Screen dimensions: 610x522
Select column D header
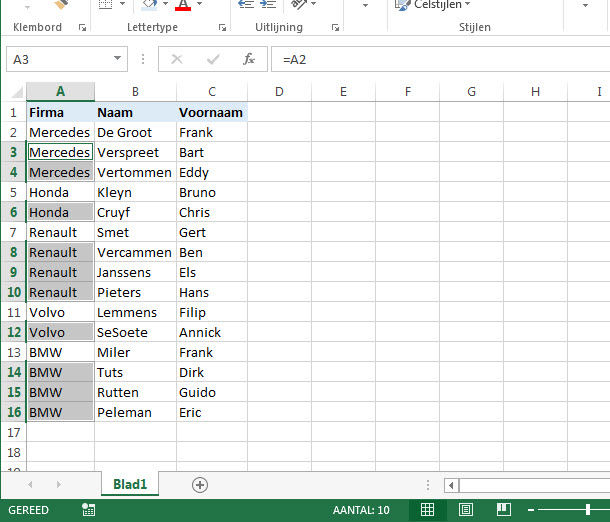pos(279,92)
